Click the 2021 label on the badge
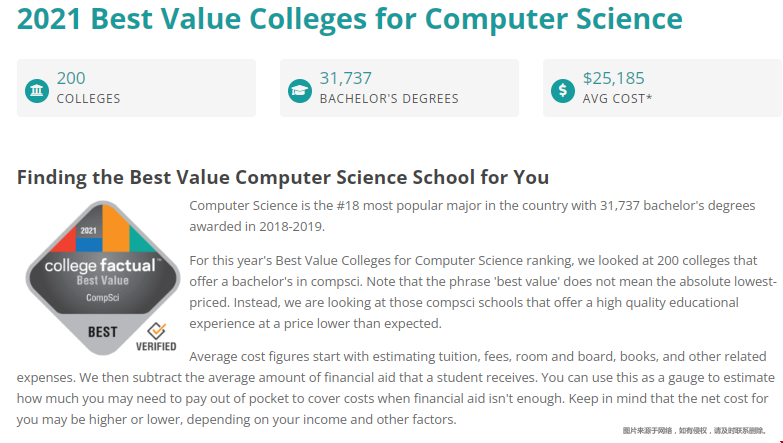Image resolution: width=783 pixels, height=443 pixels. point(88,230)
